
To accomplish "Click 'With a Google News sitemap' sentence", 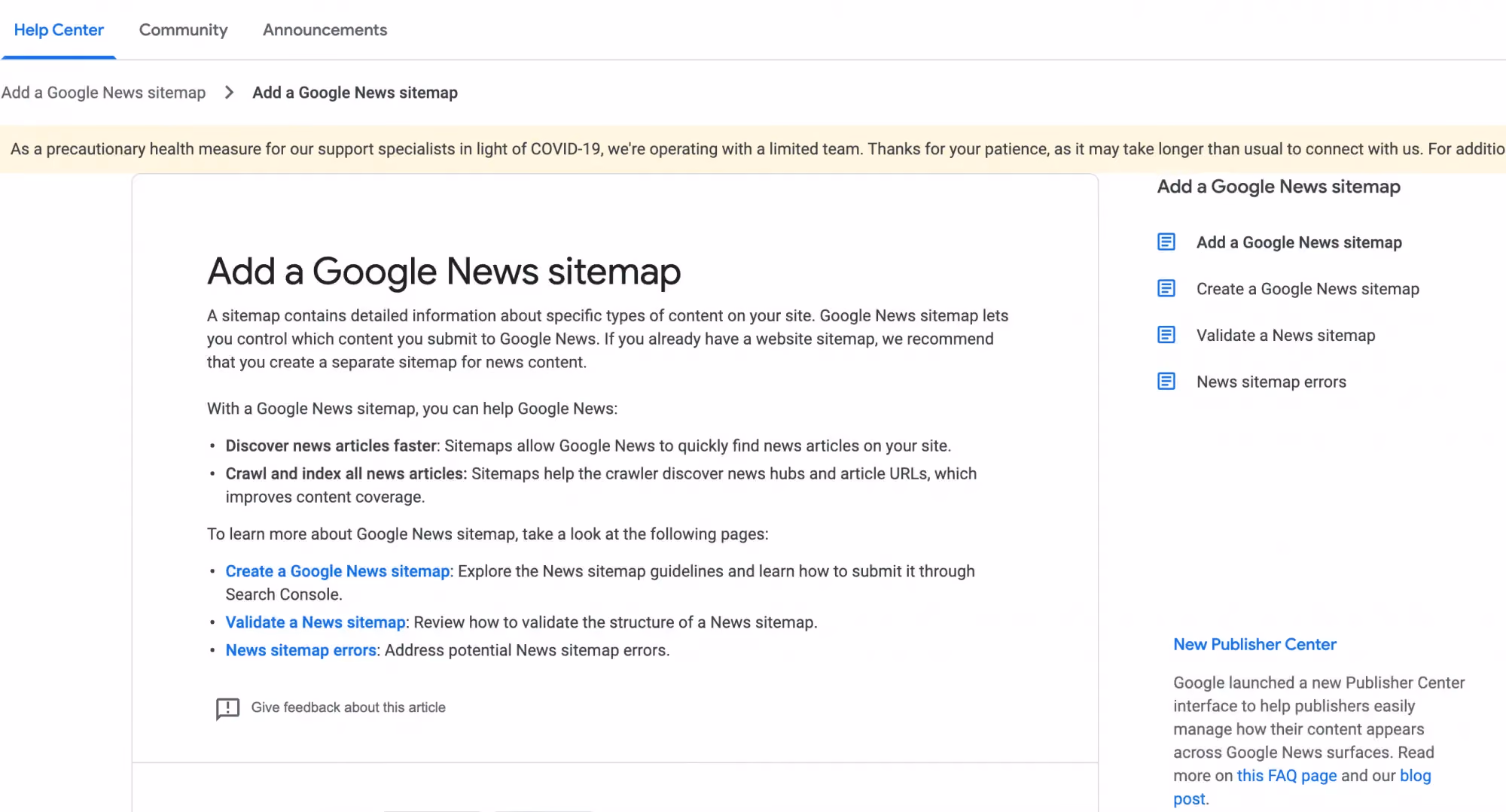I will pyautogui.click(x=412, y=409).
